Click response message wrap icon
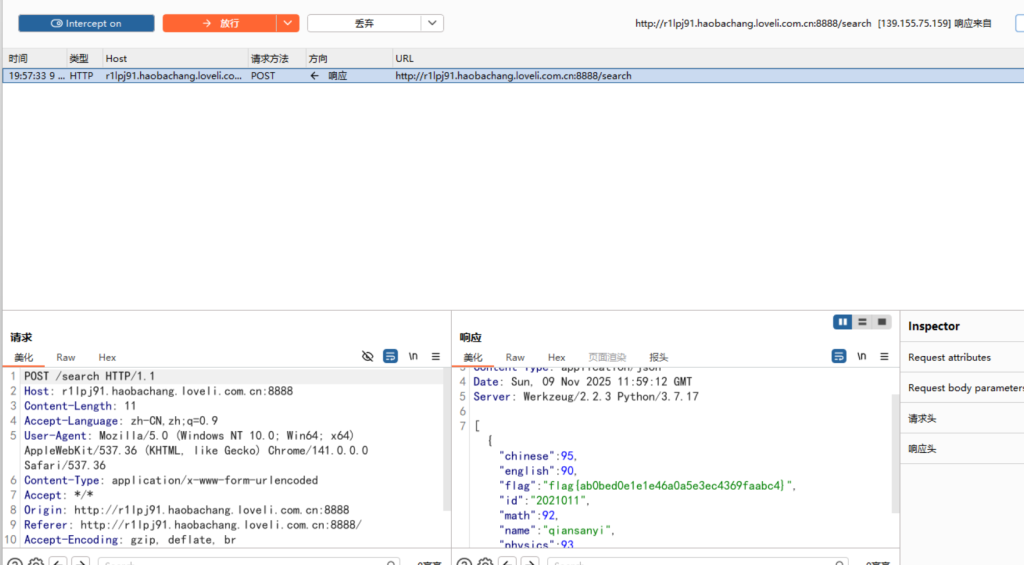 pos(839,356)
